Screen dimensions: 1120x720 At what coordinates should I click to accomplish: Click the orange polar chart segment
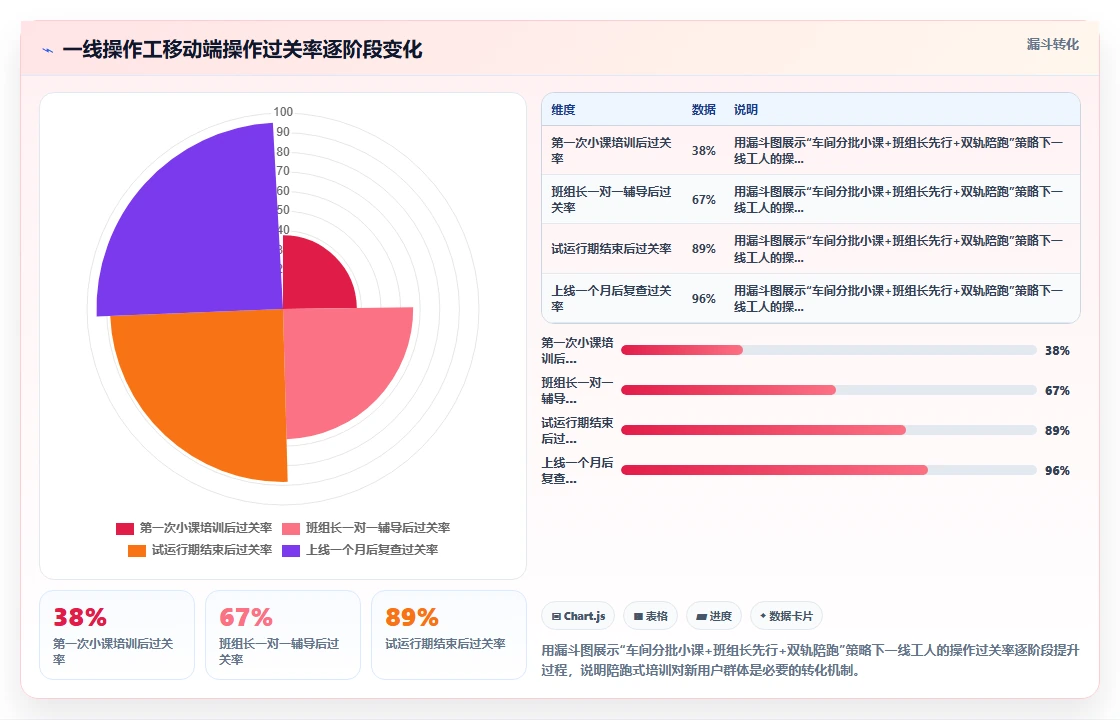pos(214,386)
